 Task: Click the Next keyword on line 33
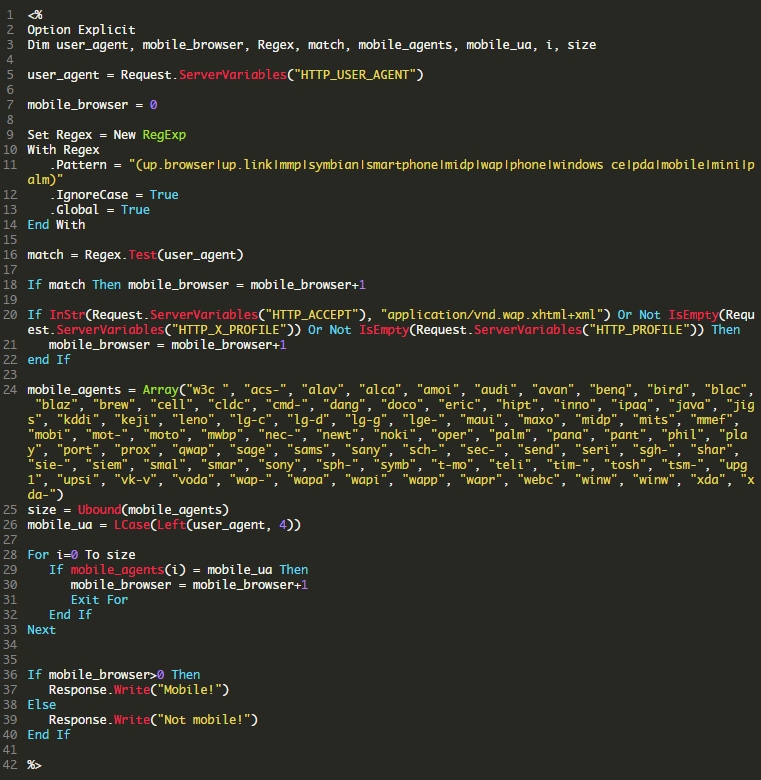pyautogui.click(x=41, y=630)
